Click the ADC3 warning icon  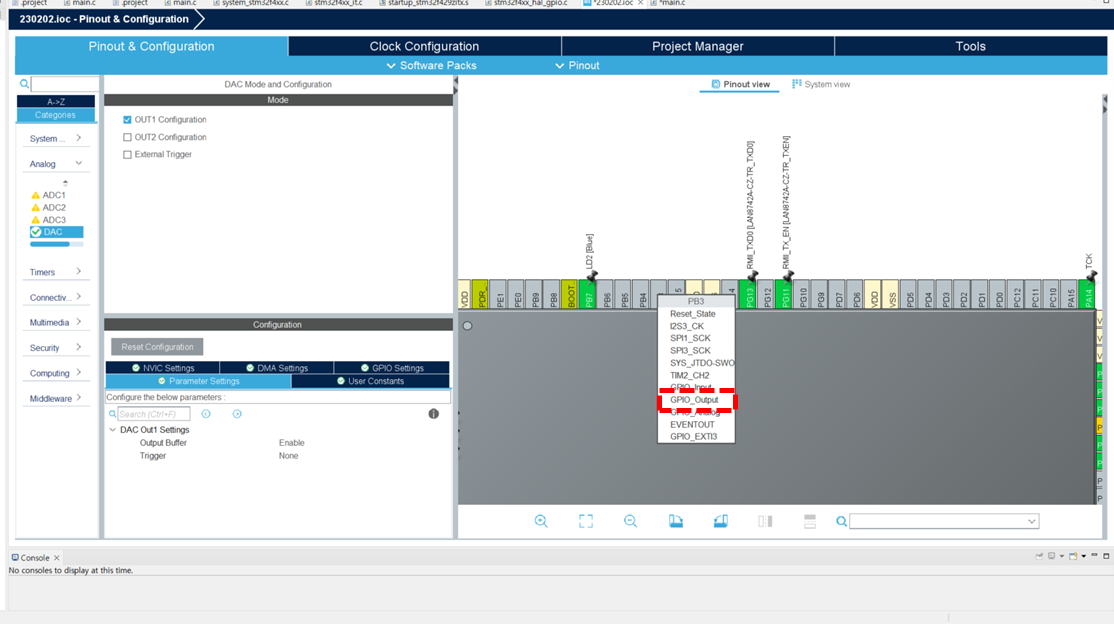click(36, 220)
